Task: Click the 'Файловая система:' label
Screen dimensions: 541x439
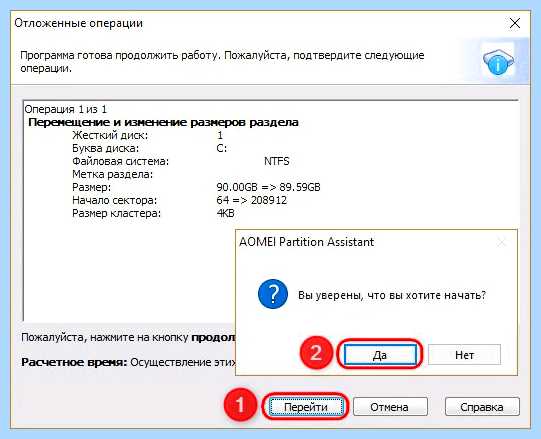Action: pos(120,161)
